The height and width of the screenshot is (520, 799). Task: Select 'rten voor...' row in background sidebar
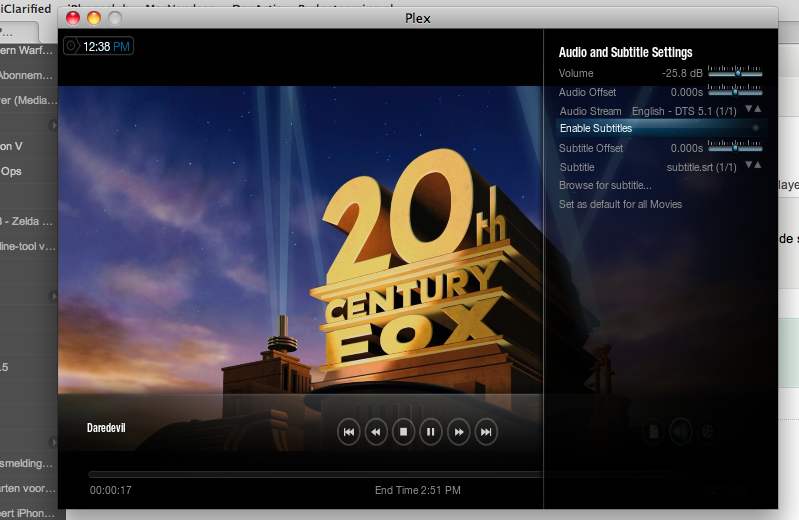coord(28,488)
